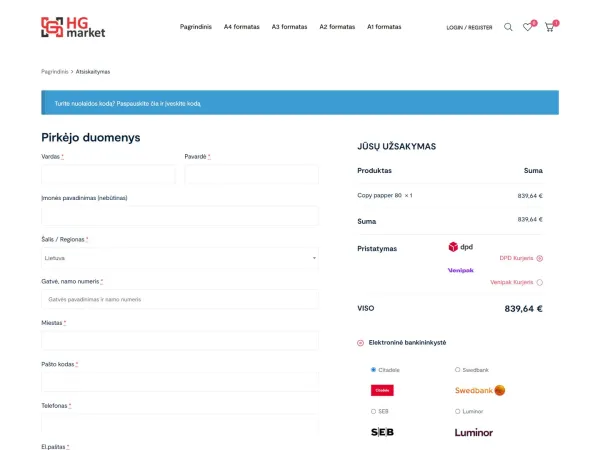Viewport: 600px width, 450px height.
Task: Go to Pagrindinis menu item
Action: 196,27
